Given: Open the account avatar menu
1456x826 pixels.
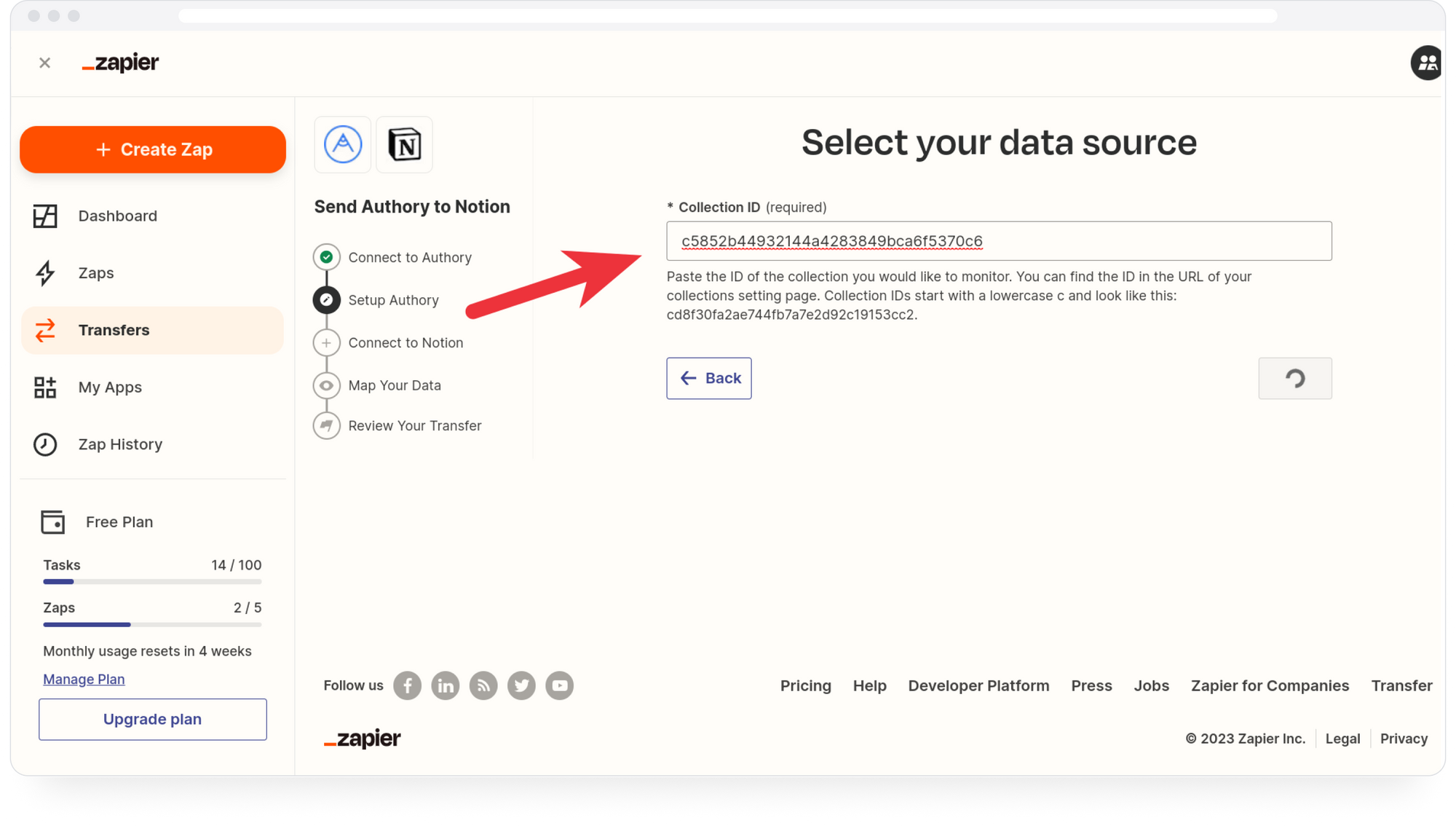Looking at the screenshot, I should pyautogui.click(x=1427, y=63).
